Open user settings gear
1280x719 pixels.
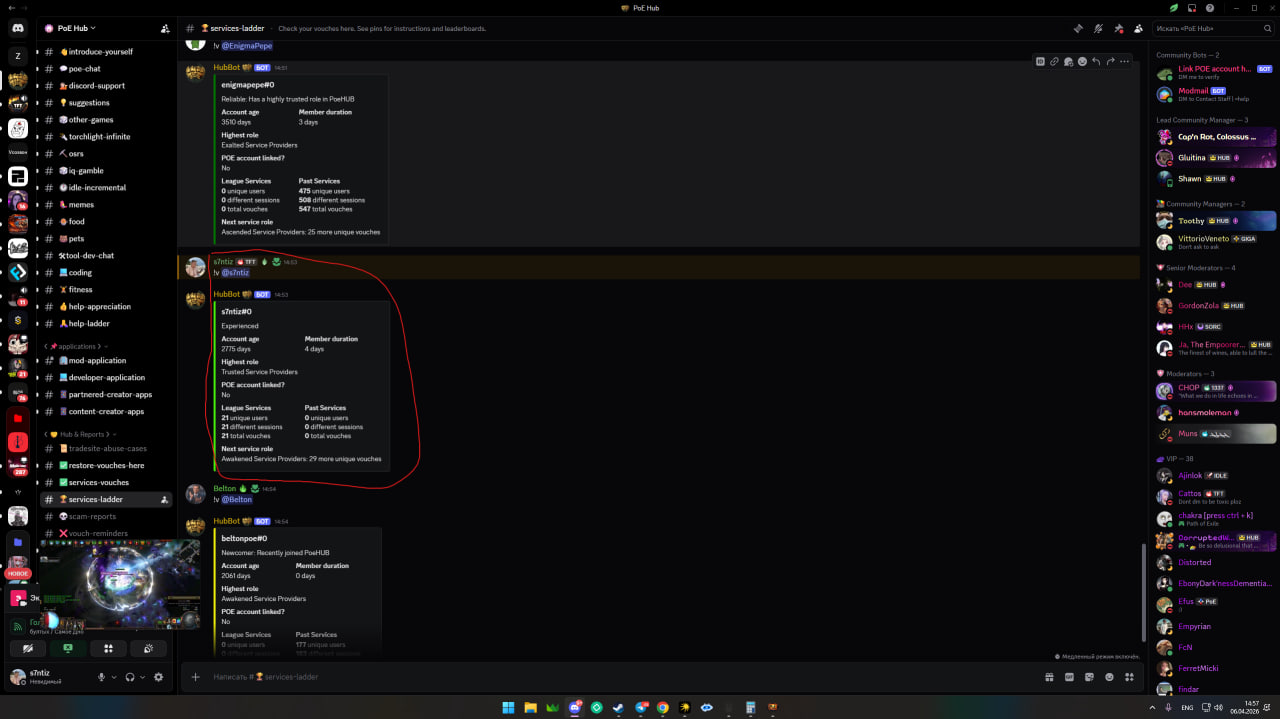[158, 677]
